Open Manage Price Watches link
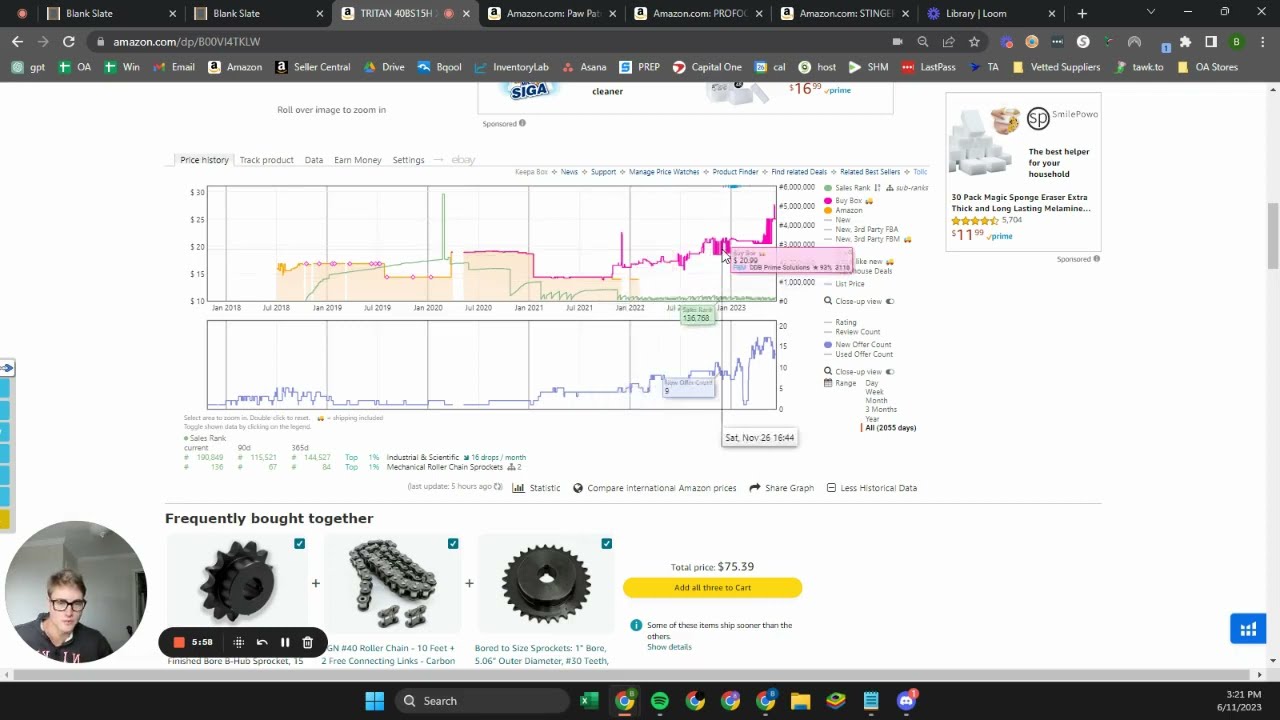 coord(664,172)
